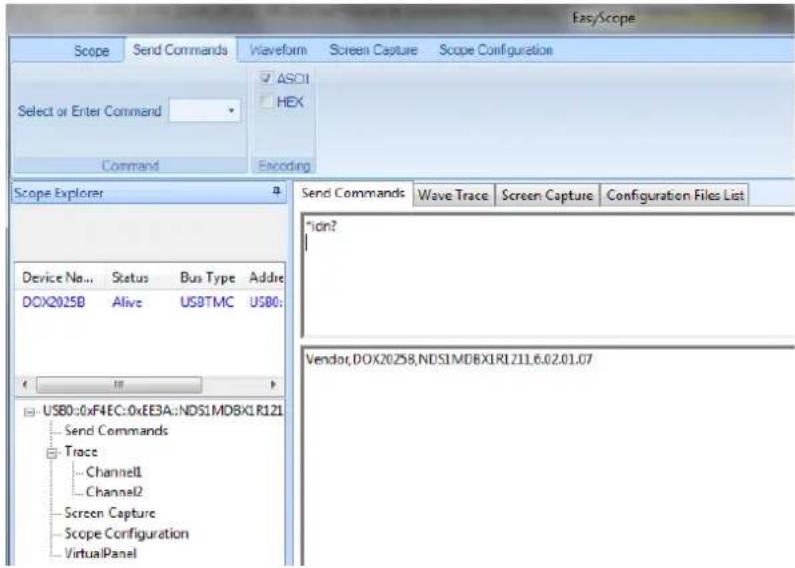Open the Scope Configuration ribbon tab

[495, 50]
